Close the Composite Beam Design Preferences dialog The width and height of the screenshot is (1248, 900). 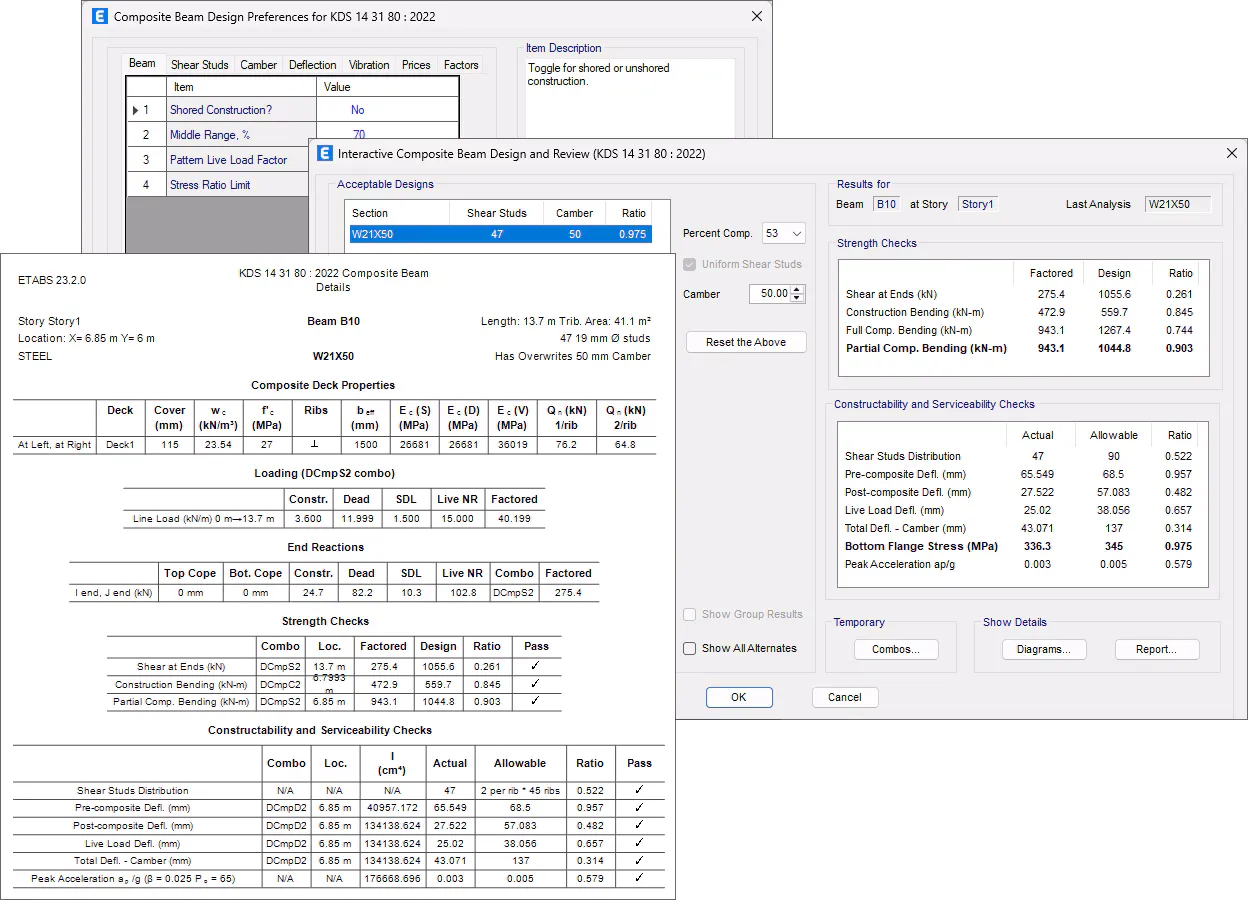click(757, 16)
